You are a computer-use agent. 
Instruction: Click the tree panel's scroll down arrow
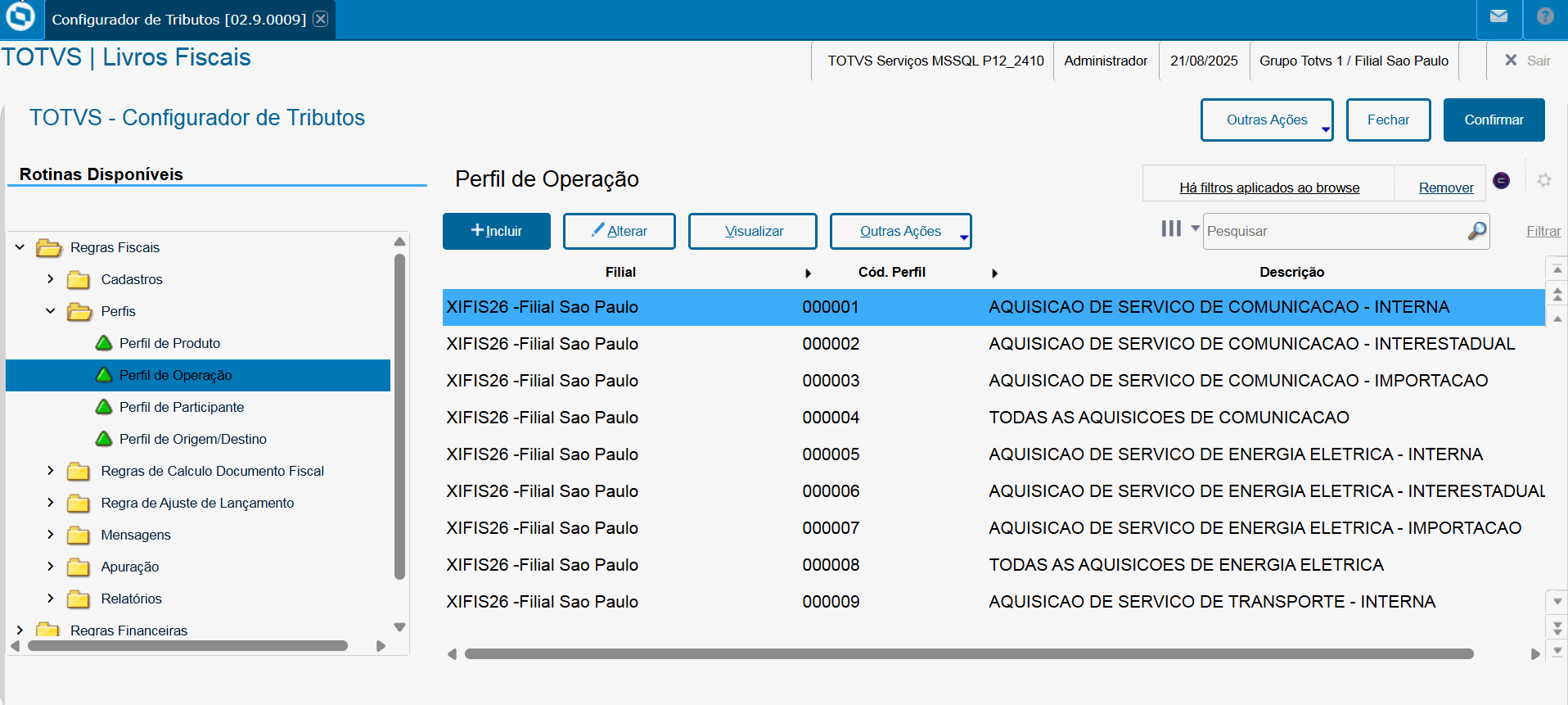point(400,627)
